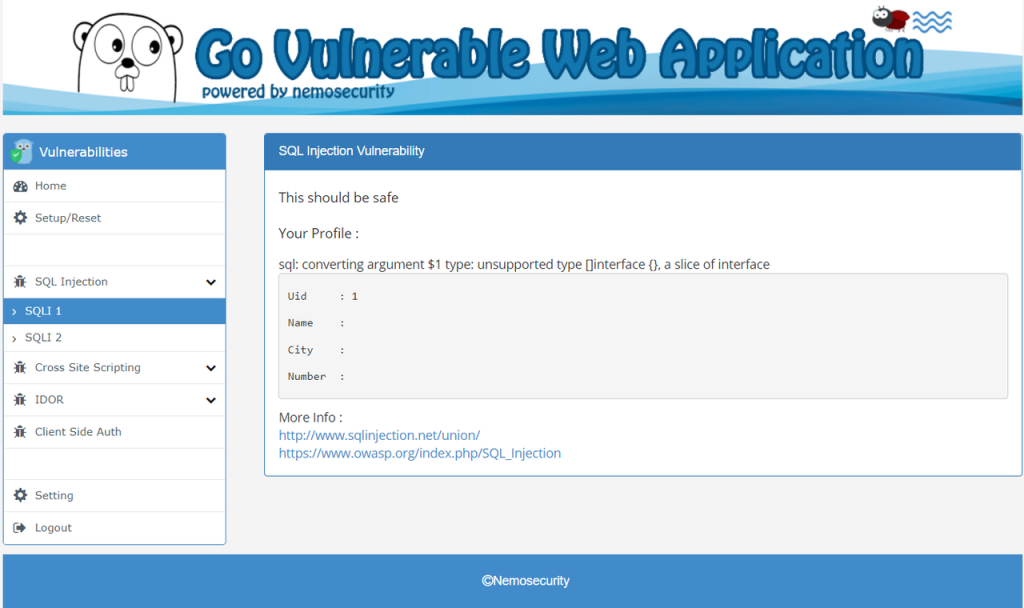This screenshot has height=608, width=1024.
Task: Click the 'Name :' row in profile box
Action: pos(316,323)
